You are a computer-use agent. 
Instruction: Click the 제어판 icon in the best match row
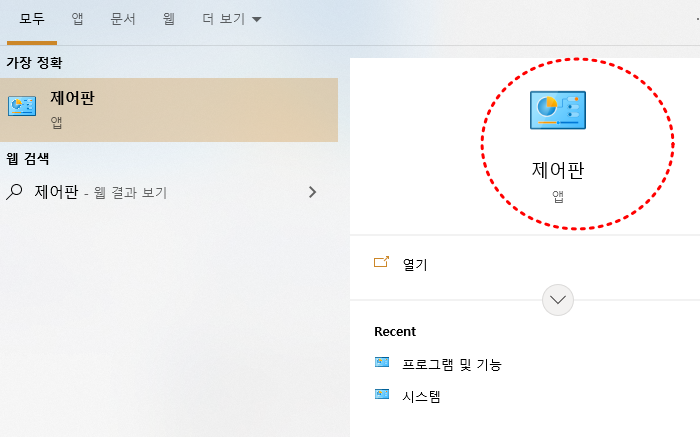click(x=22, y=106)
